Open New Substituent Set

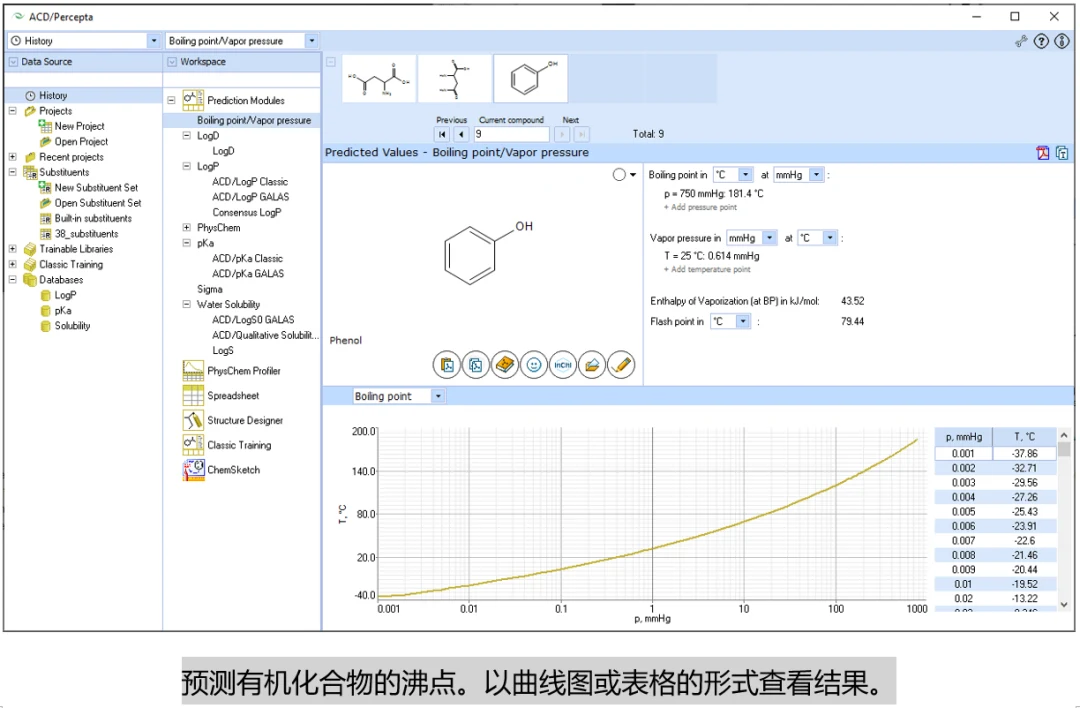pyautogui.click(x=96, y=187)
